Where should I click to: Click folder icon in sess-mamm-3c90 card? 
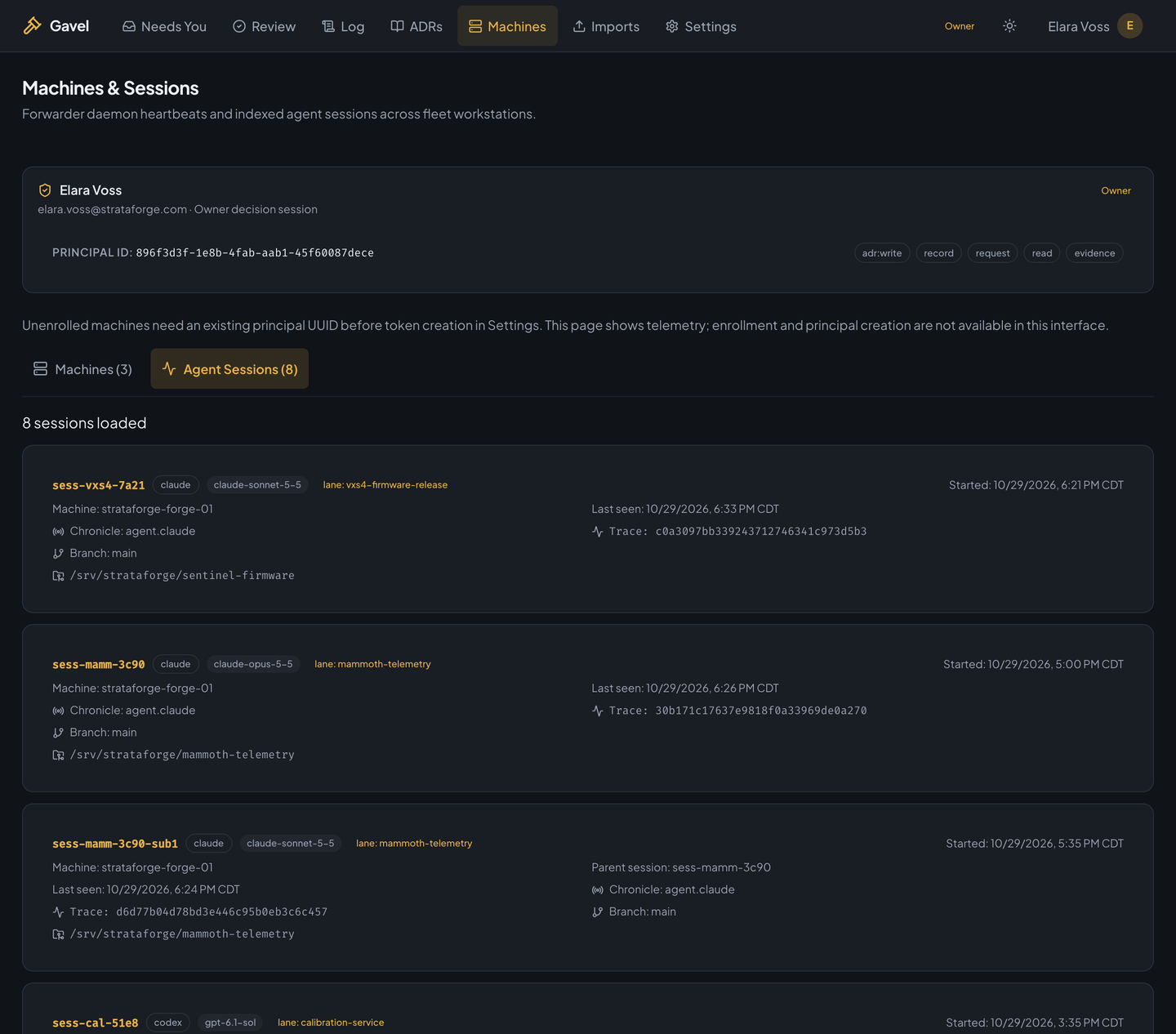click(58, 755)
